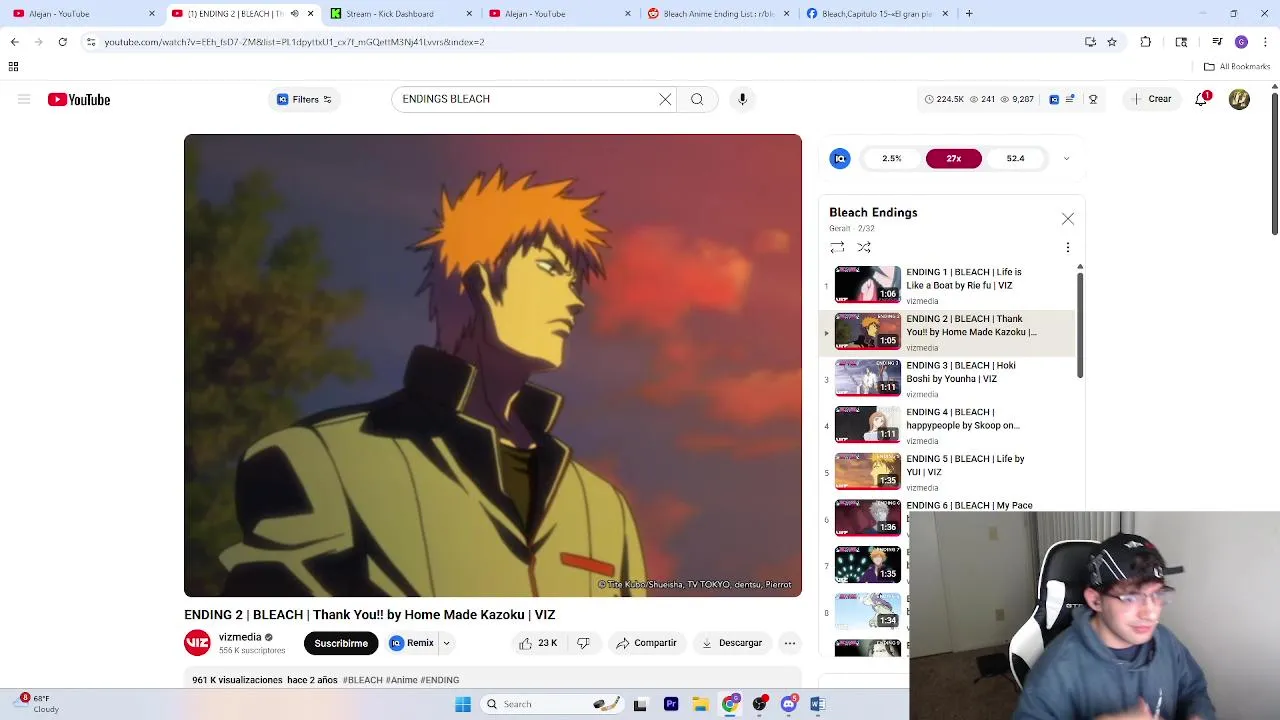Toggle loop for the playlist

click(x=837, y=247)
